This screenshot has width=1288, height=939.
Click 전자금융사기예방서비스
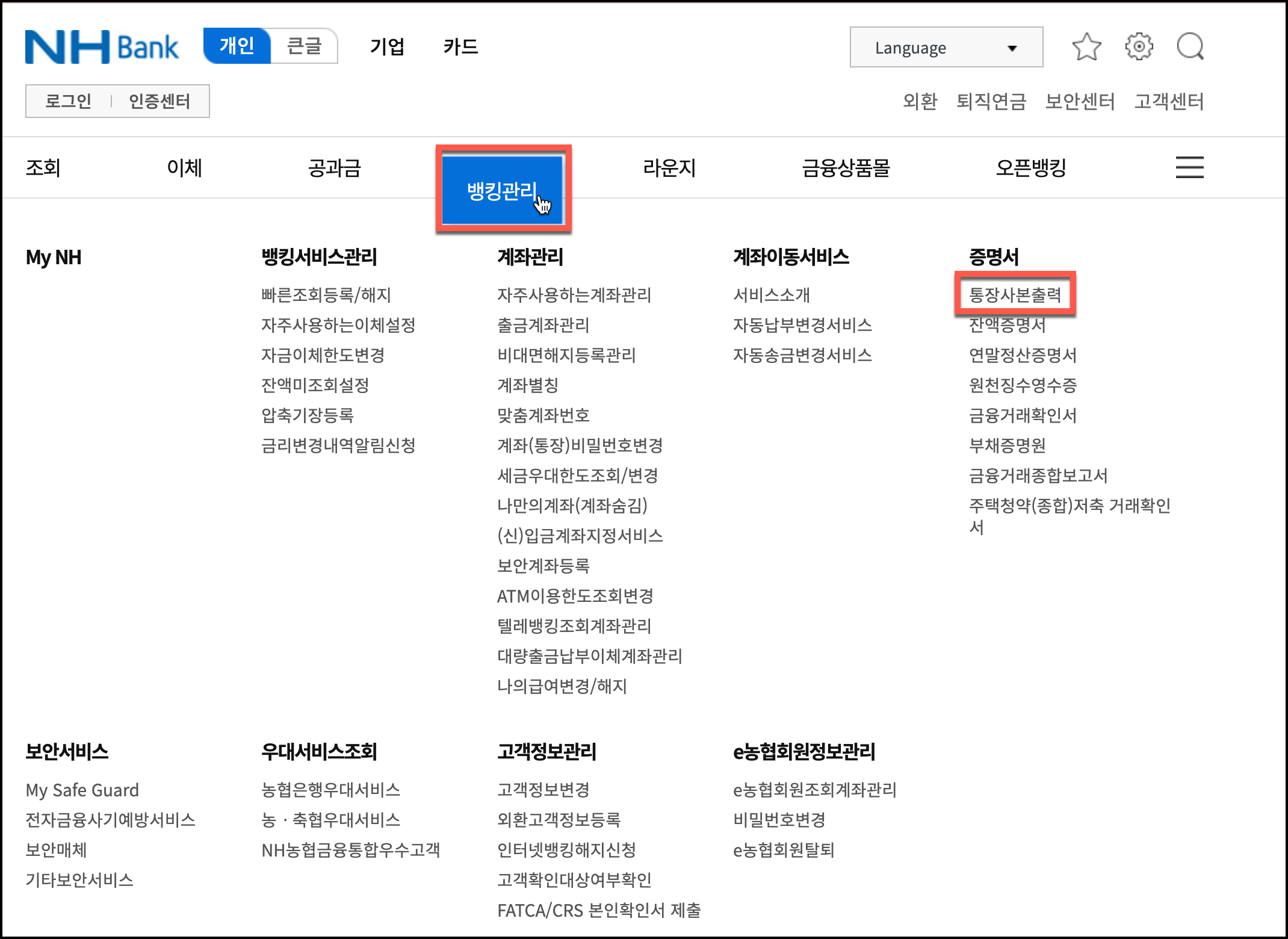click(110, 820)
